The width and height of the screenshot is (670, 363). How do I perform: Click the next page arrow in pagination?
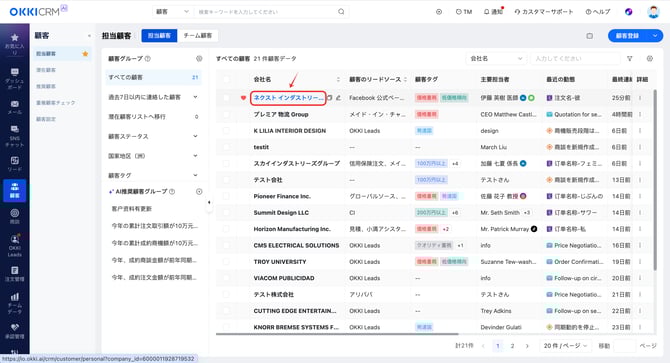[x=527, y=346]
